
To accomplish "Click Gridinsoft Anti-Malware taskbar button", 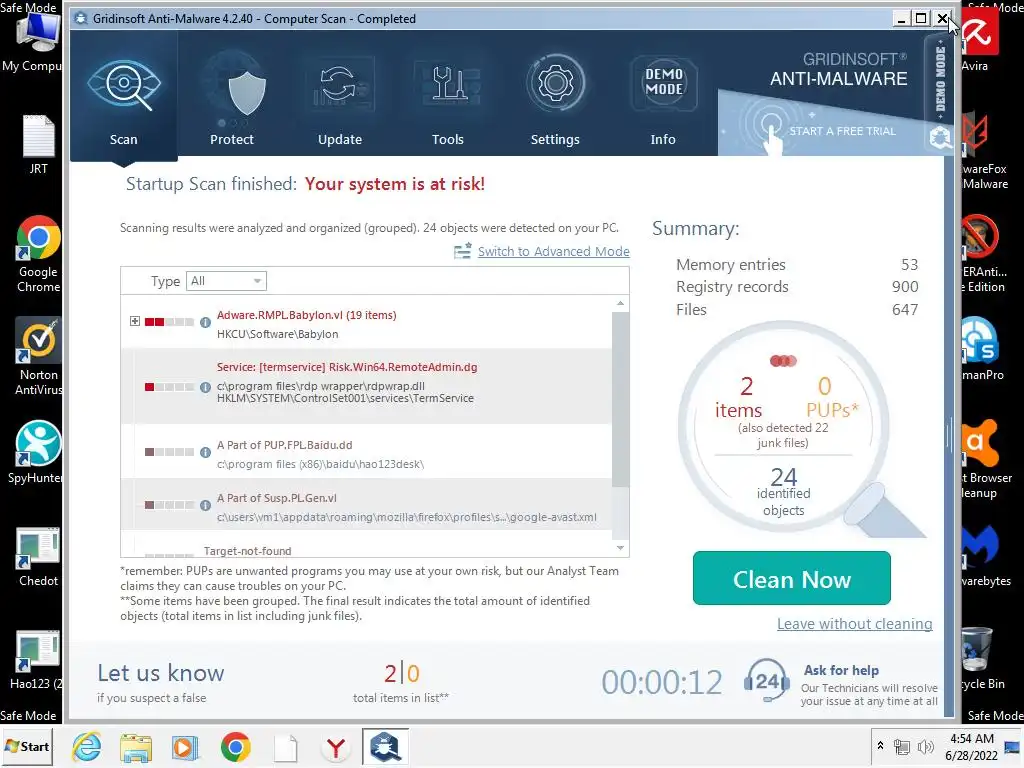I will click(385, 747).
